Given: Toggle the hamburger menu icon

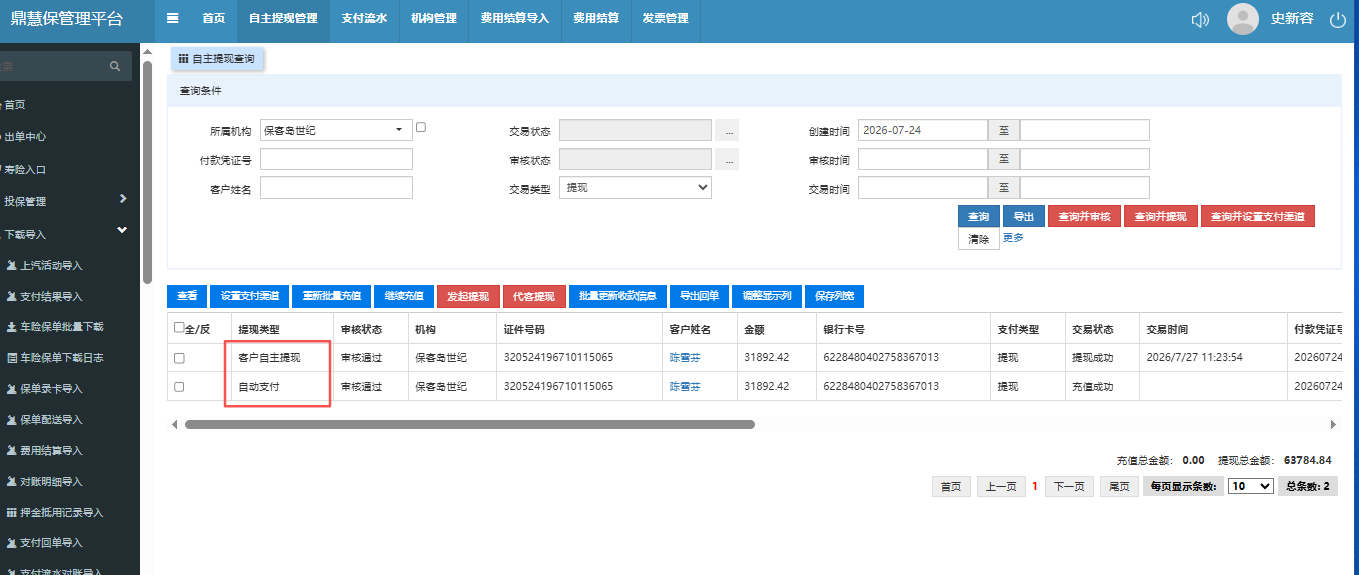Looking at the screenshot, I should (x=173, y=18).
